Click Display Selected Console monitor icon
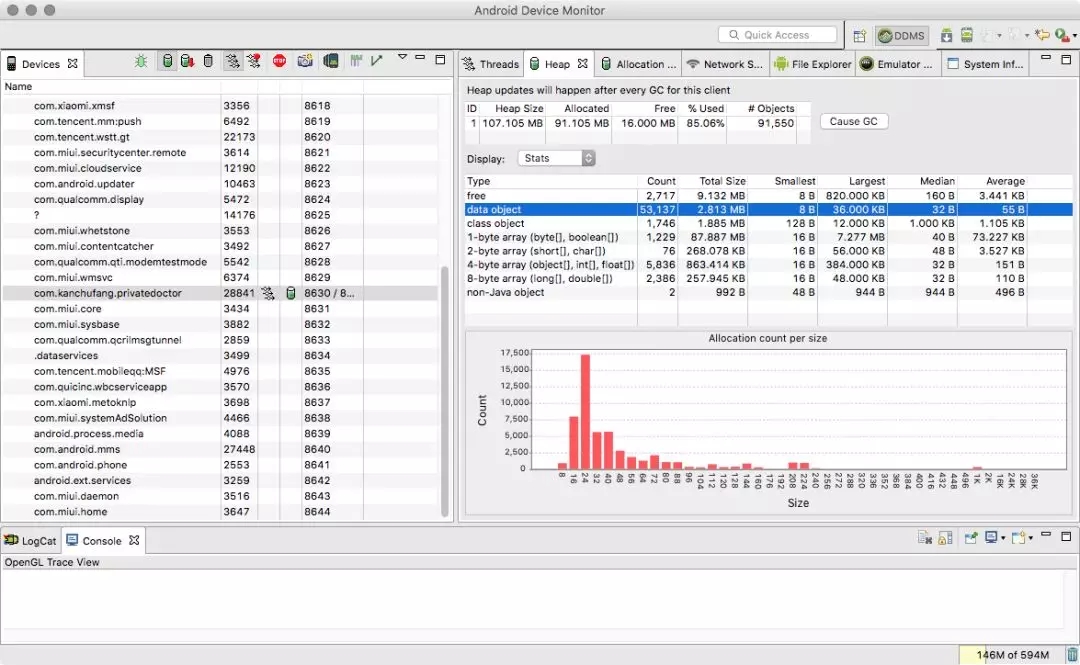The width and height of the screenshot is (1080, 665). [x=991, y=538]
